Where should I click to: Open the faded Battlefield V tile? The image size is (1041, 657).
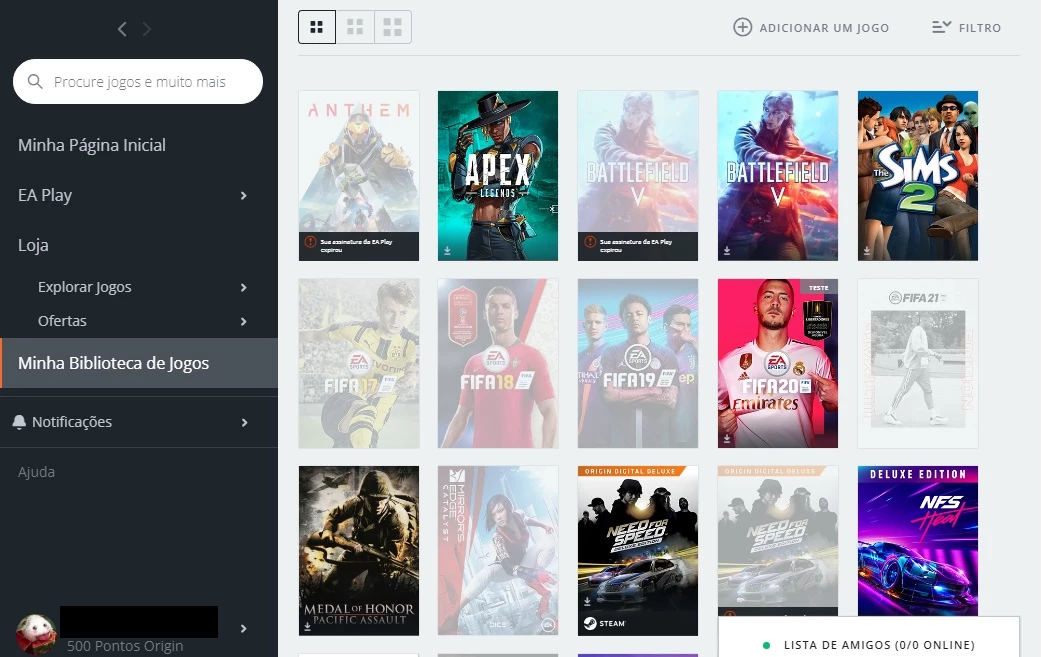point(638,176)
